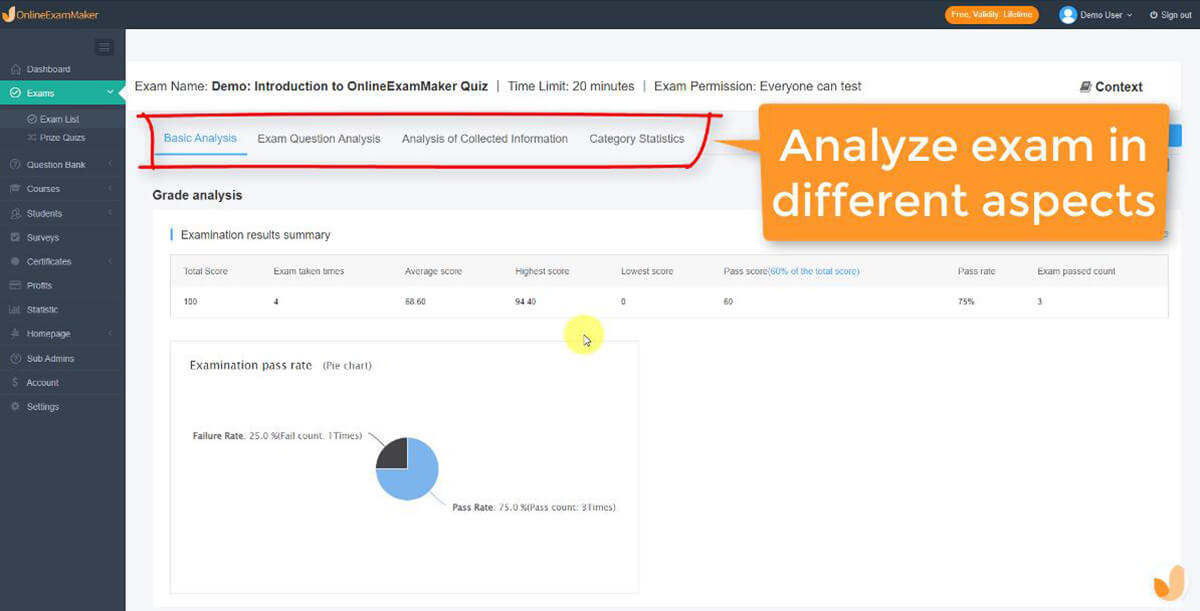Switch to the Category Statistics tab

(637, 139)
